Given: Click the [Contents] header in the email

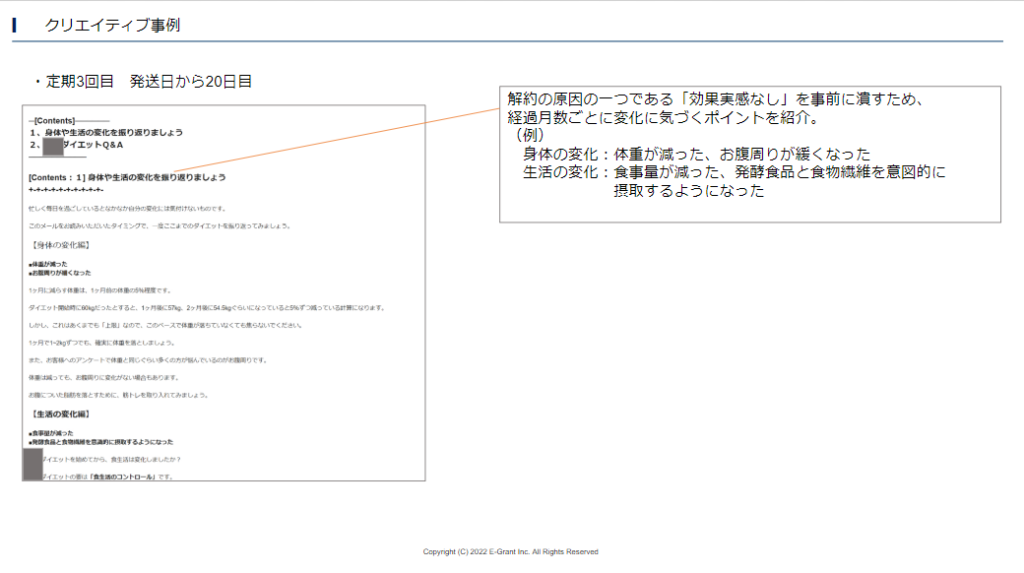Looking at the screenshot, I should tap(54, 120).
